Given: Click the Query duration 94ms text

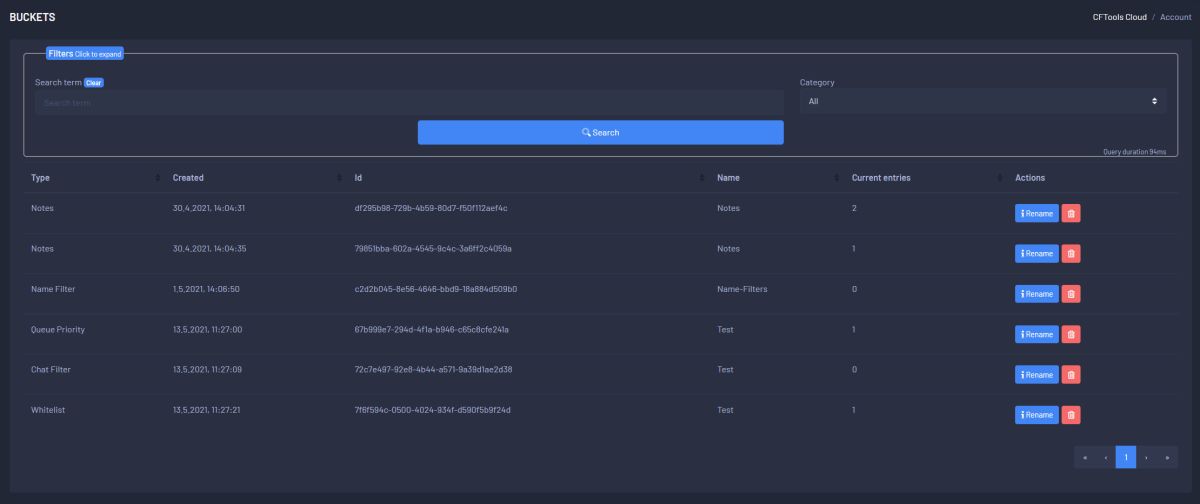Looking at the screenshot, I should [x=1134, y=152].
